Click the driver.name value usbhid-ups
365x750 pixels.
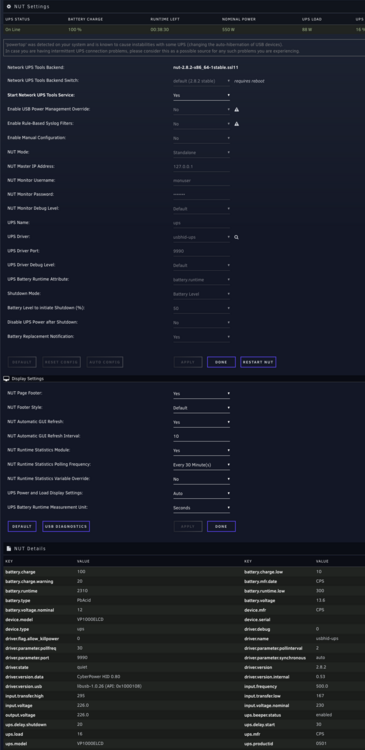pos(326,639)
